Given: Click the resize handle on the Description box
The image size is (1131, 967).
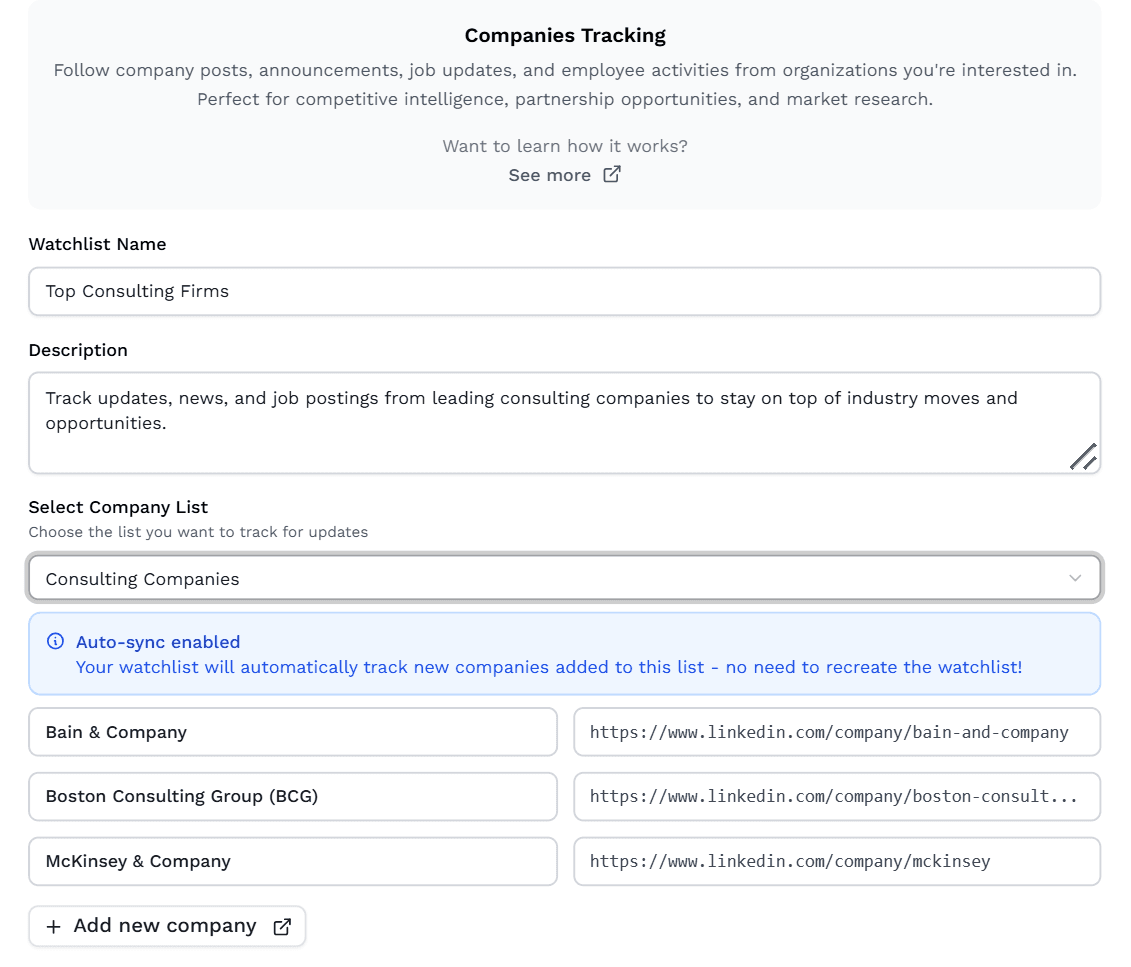Looking at the screenshot, I should [x=1084, y=456].
